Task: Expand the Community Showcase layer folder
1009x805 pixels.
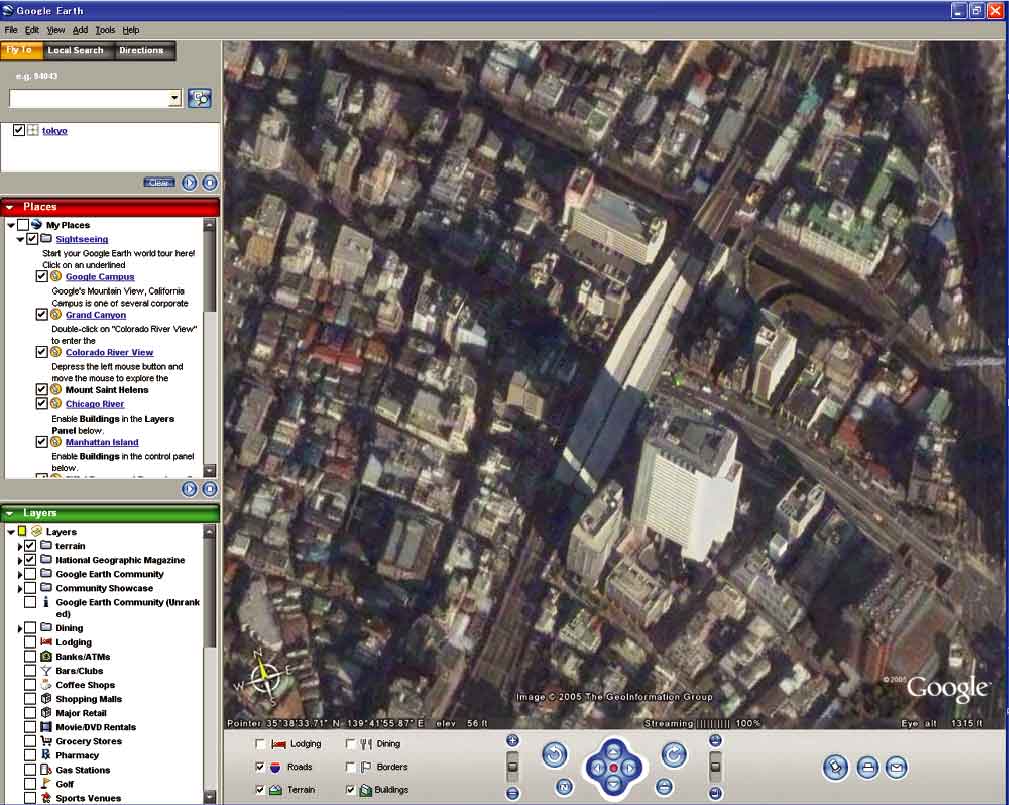Action: (20, 589)
